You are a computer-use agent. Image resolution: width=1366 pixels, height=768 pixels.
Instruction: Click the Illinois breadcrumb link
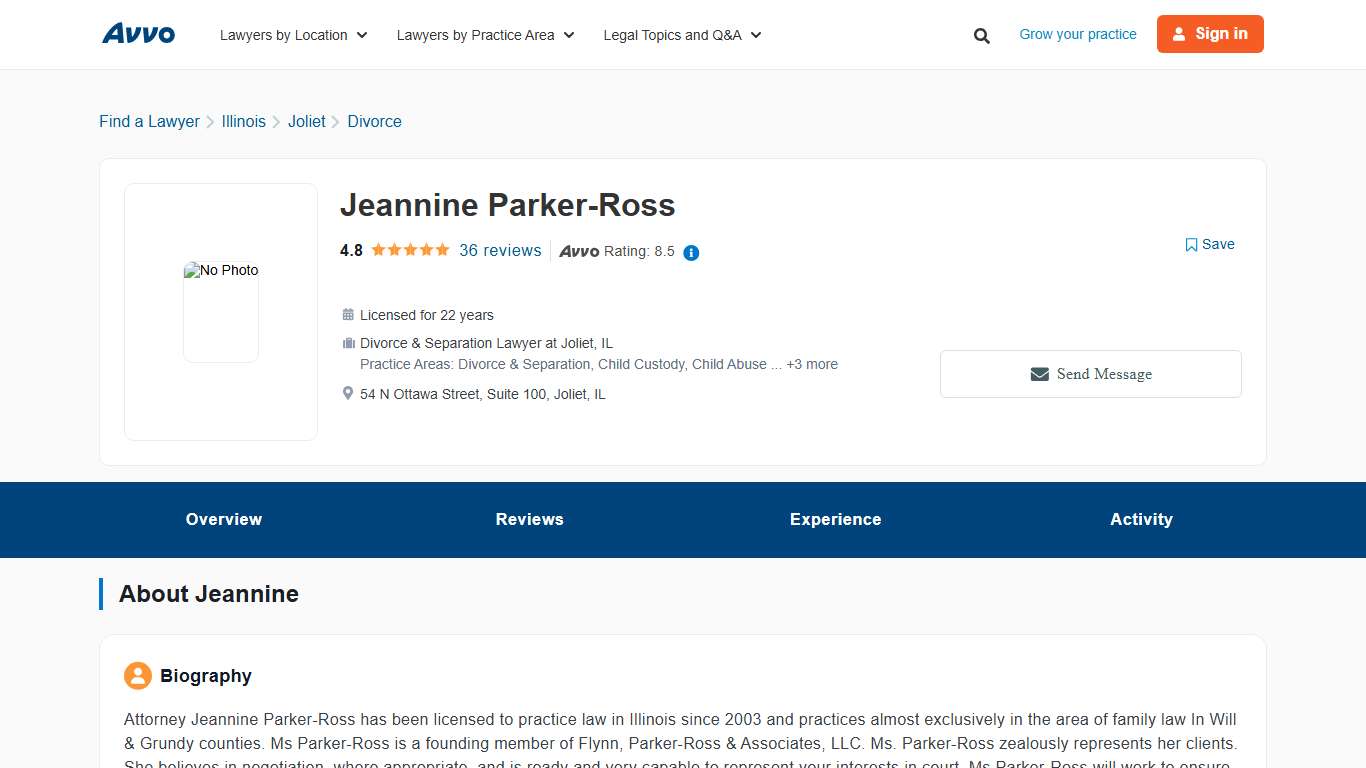[x=243, y=121]
